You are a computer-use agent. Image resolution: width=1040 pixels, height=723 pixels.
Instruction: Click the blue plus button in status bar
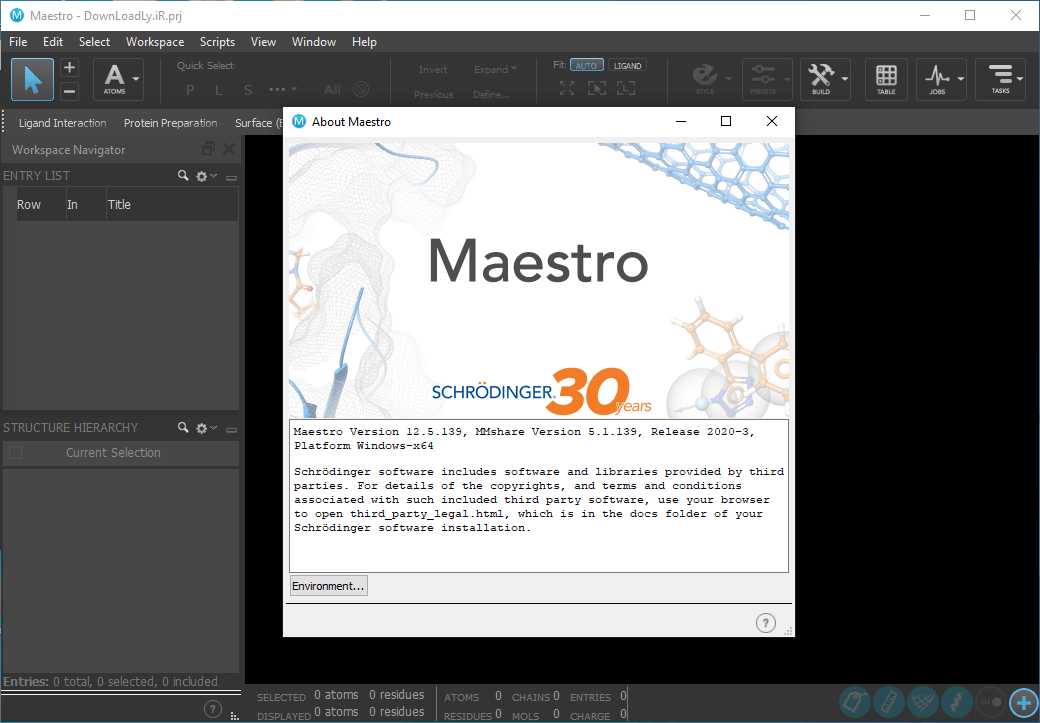click(x=1022, y=701)
